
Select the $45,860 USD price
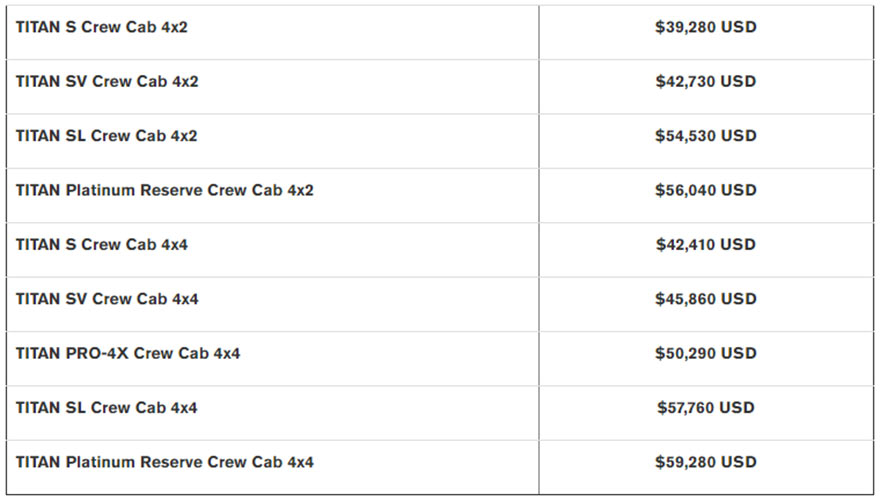[706, 299]
